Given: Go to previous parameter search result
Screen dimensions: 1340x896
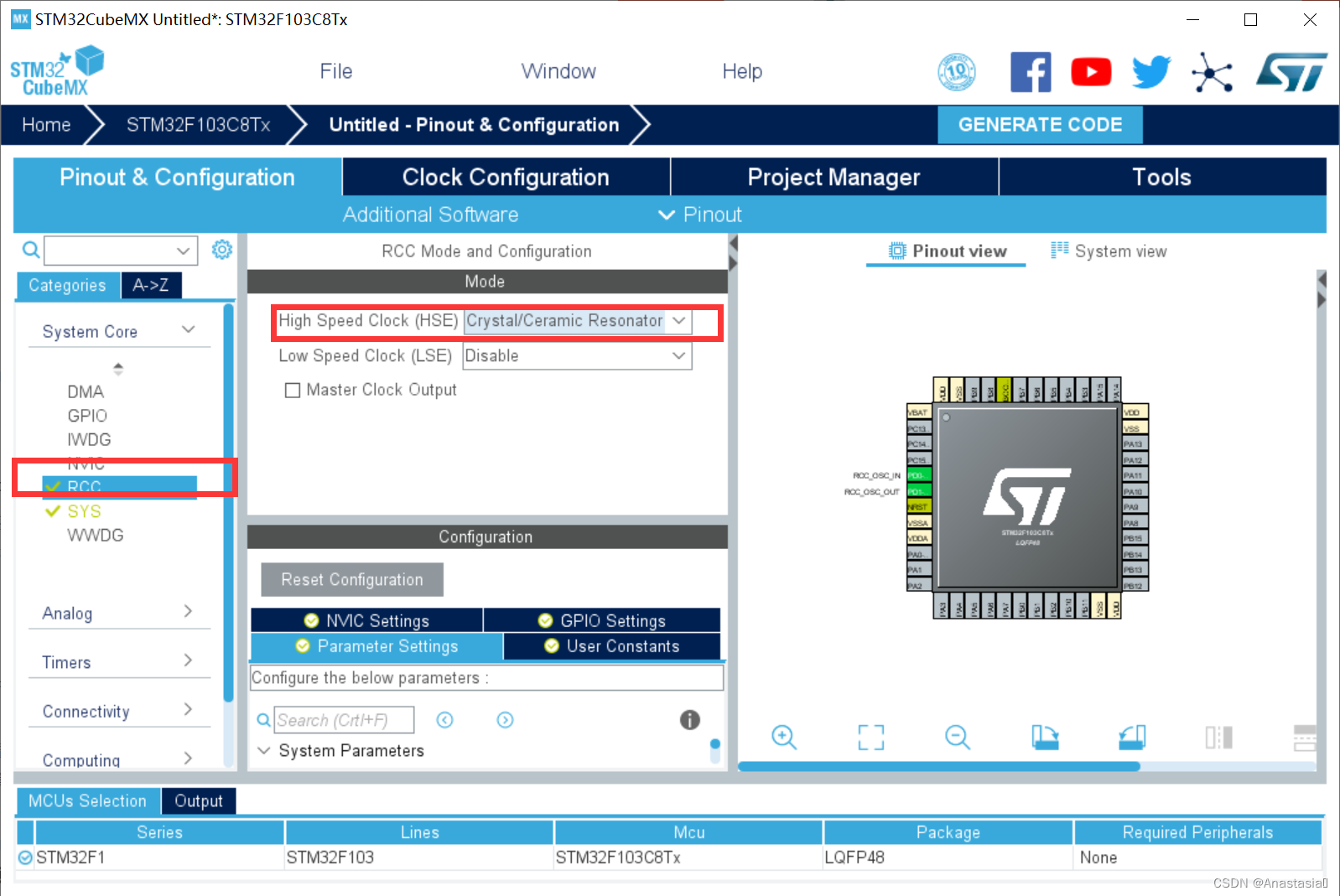Looking at the screenshot, I should pos(445,720).
